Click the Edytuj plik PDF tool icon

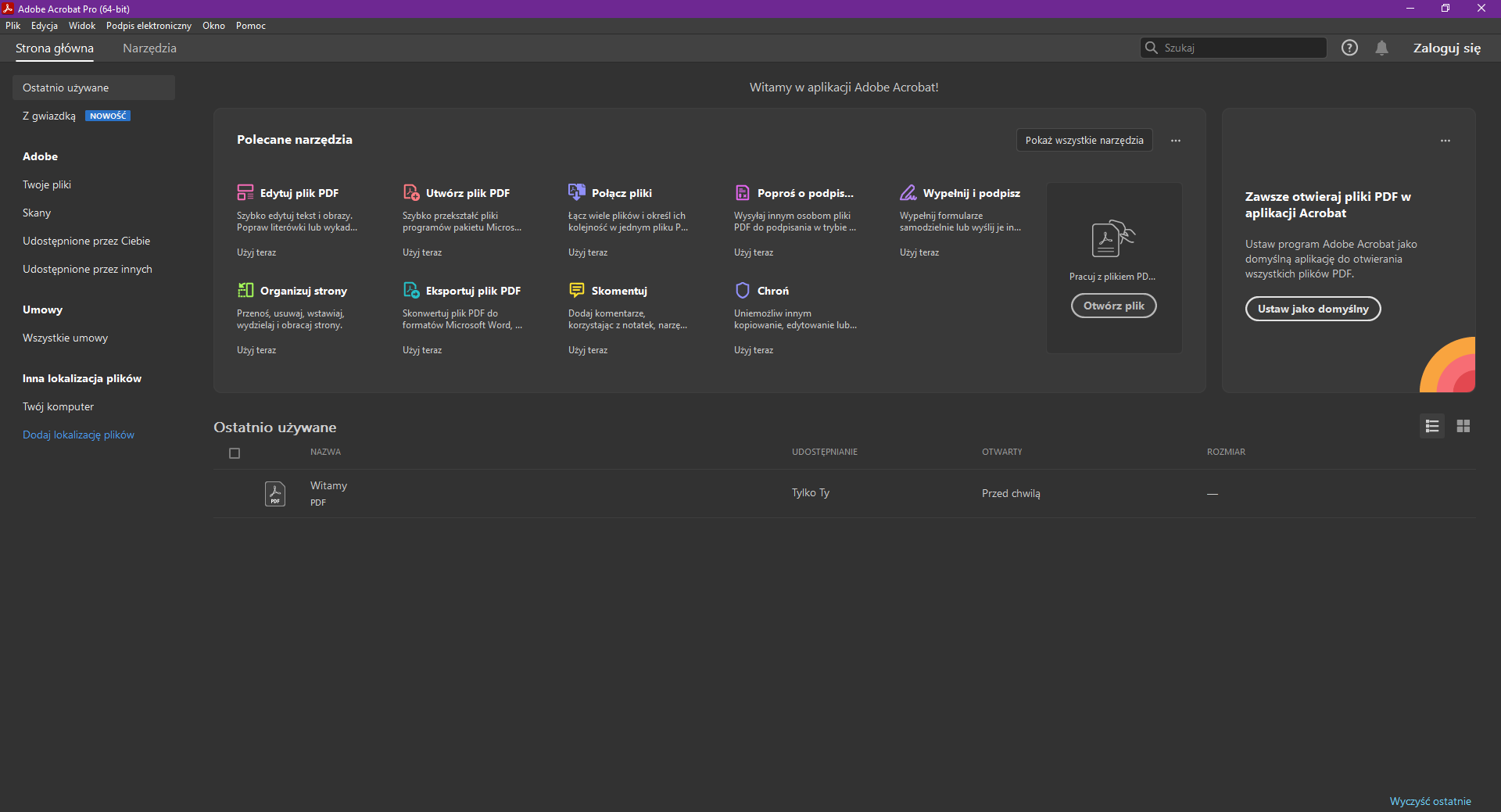coord(245,192)
